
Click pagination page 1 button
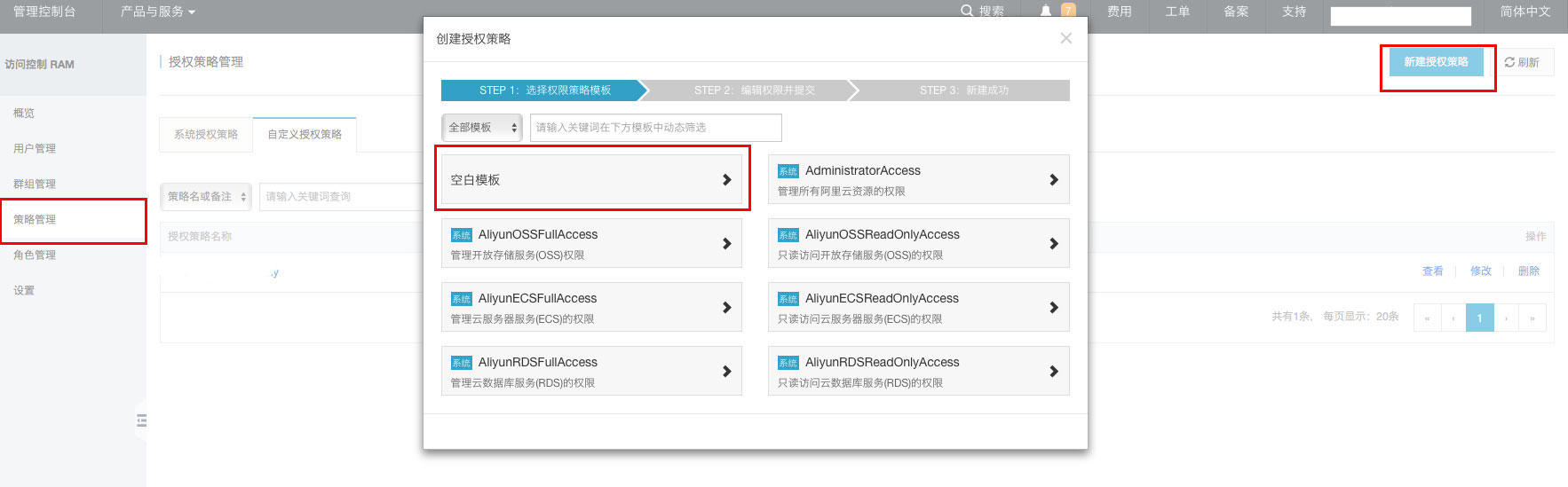tap(1479, 318)
